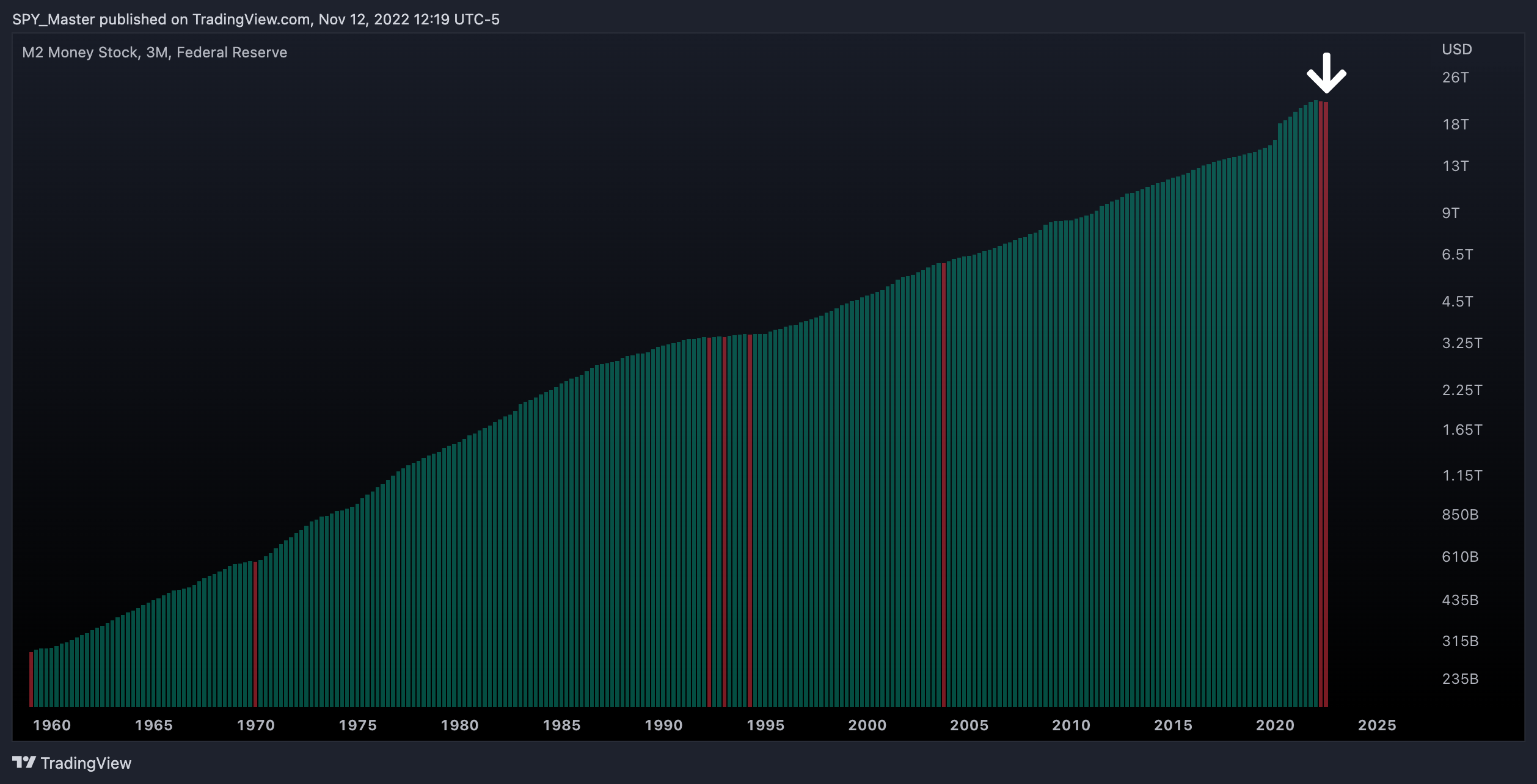Open the TradingView wordmark link

86,763
